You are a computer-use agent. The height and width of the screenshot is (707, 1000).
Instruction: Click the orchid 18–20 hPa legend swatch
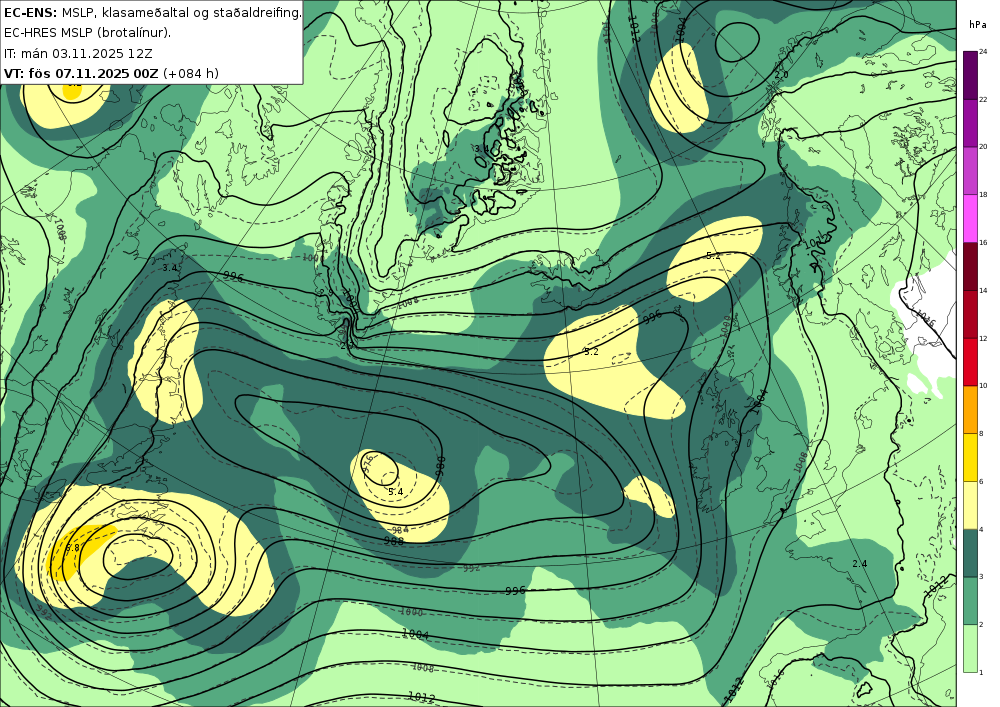(970, 170)
